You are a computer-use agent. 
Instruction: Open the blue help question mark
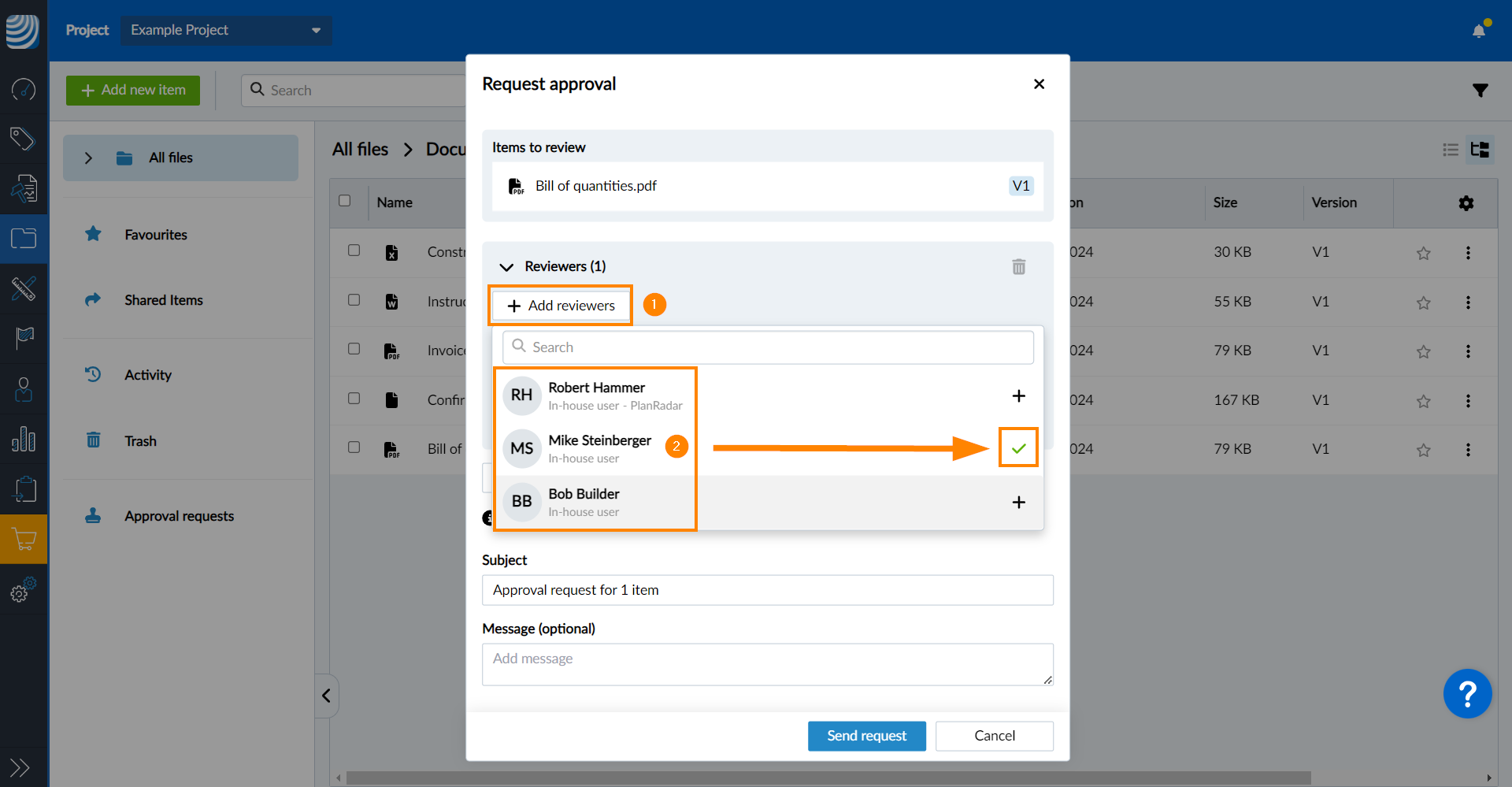[x=1466, y=694]
